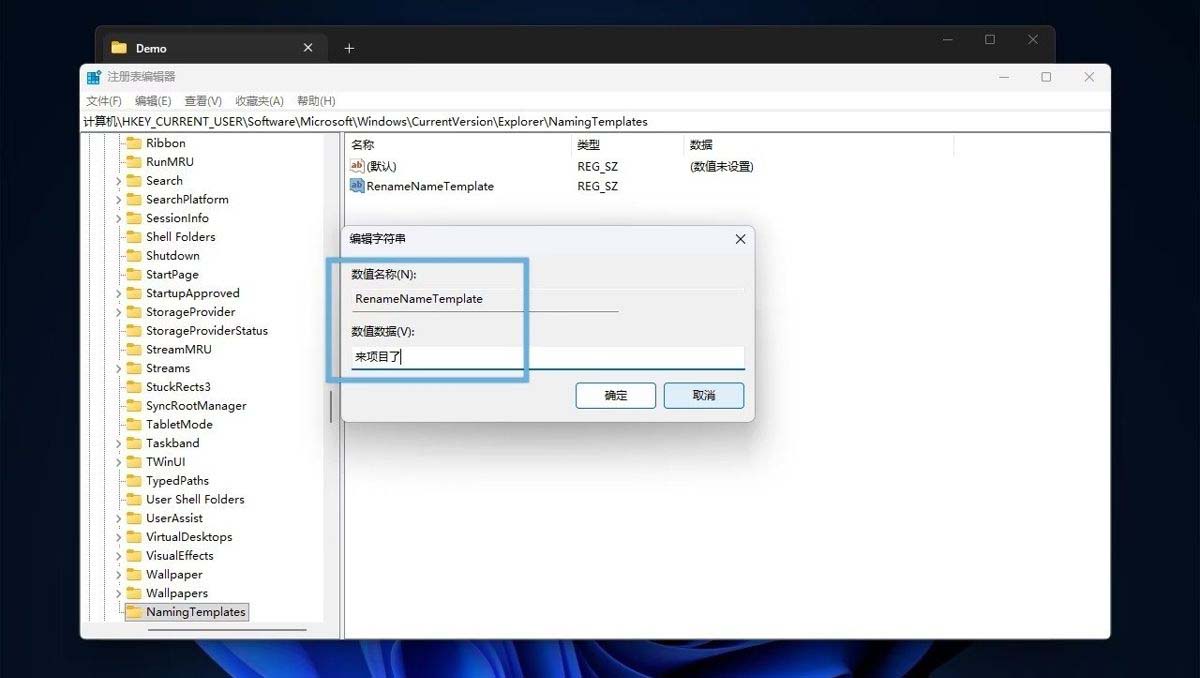Click the Ribbon folder icon

coord(133,143)
